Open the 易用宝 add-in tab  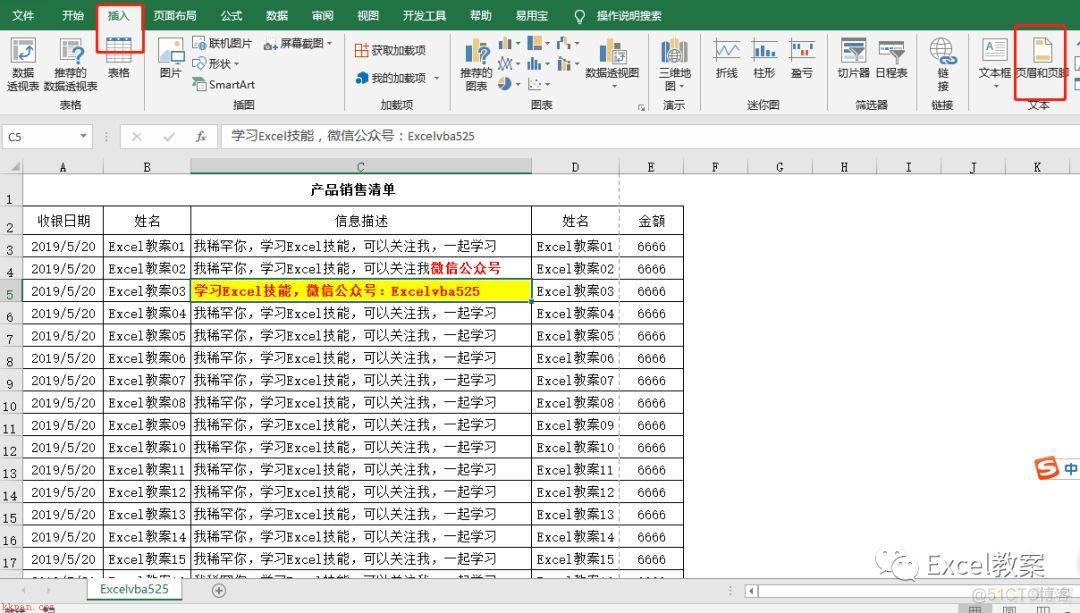[x=532, y=15]
